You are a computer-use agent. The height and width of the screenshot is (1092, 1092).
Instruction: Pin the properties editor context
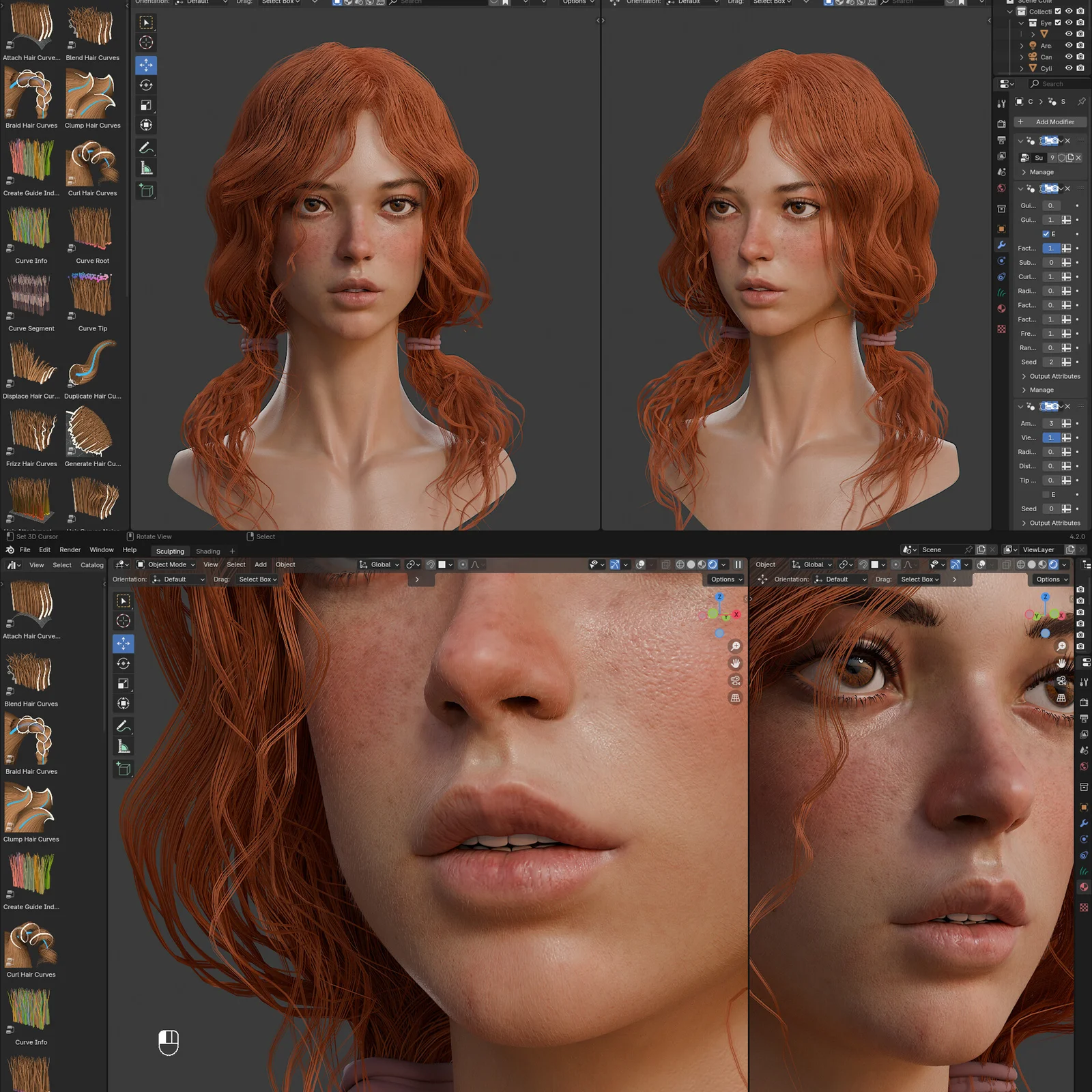(x=1081, y=102)
